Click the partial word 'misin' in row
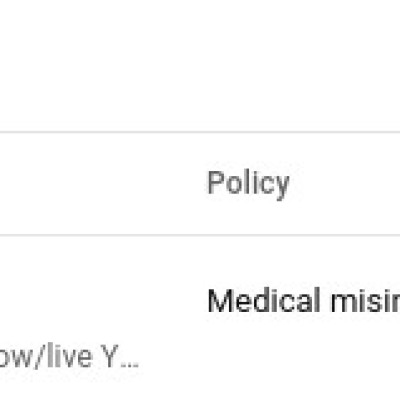The height and width of the screenshot is (400, 400). 365,300
